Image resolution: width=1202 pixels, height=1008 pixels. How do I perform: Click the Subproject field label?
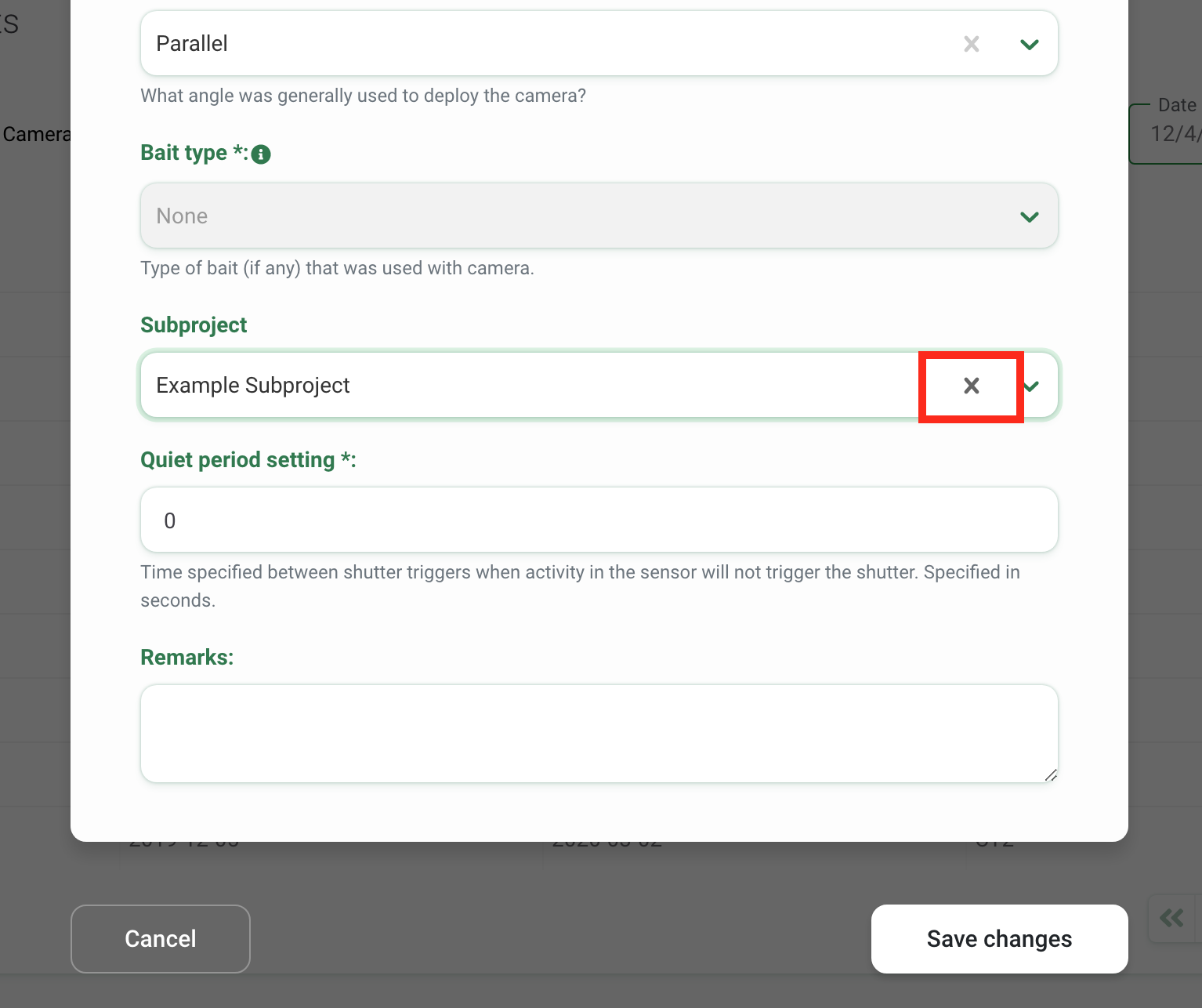coord(194,325)
